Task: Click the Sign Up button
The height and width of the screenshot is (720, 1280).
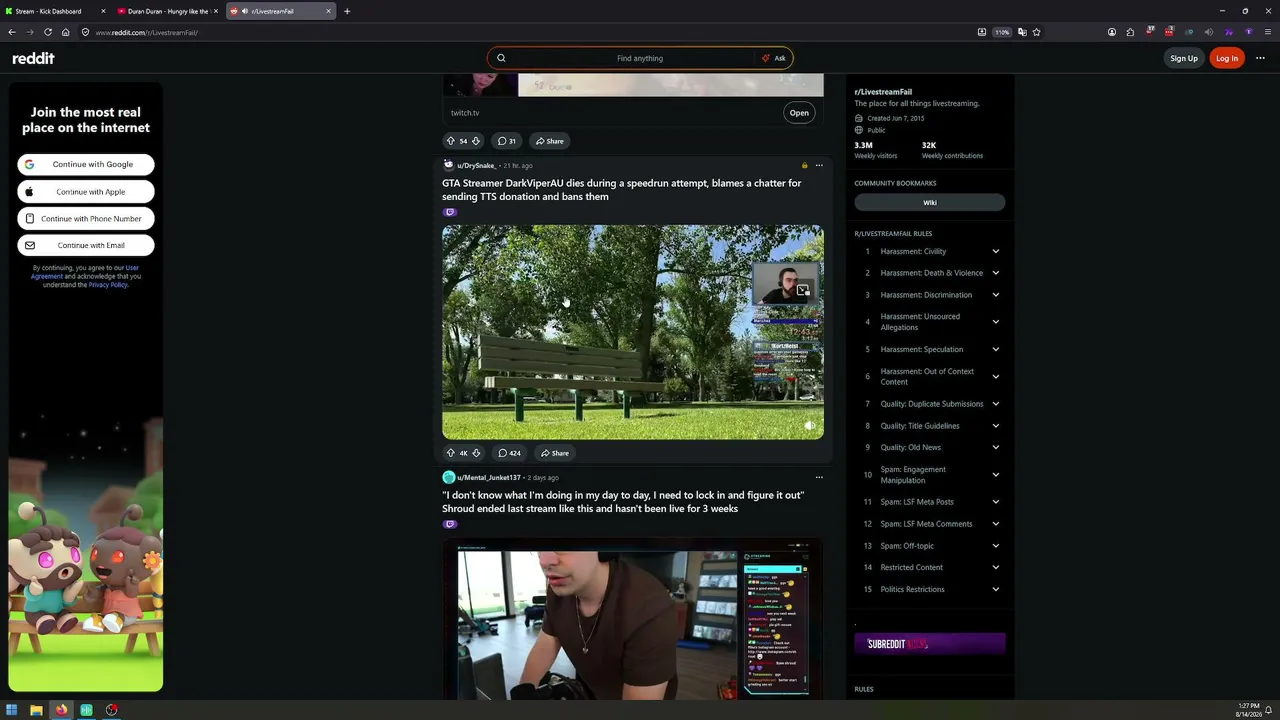Action: tap(1184, 58)
